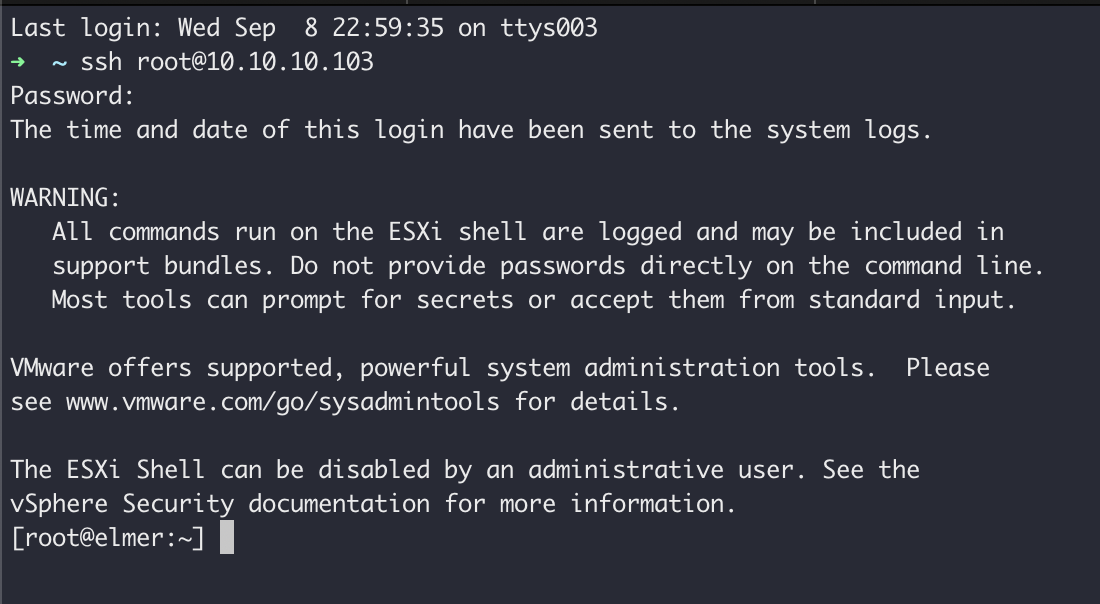
Task: Click the Password: prompt text
Action: click(72, 95)
